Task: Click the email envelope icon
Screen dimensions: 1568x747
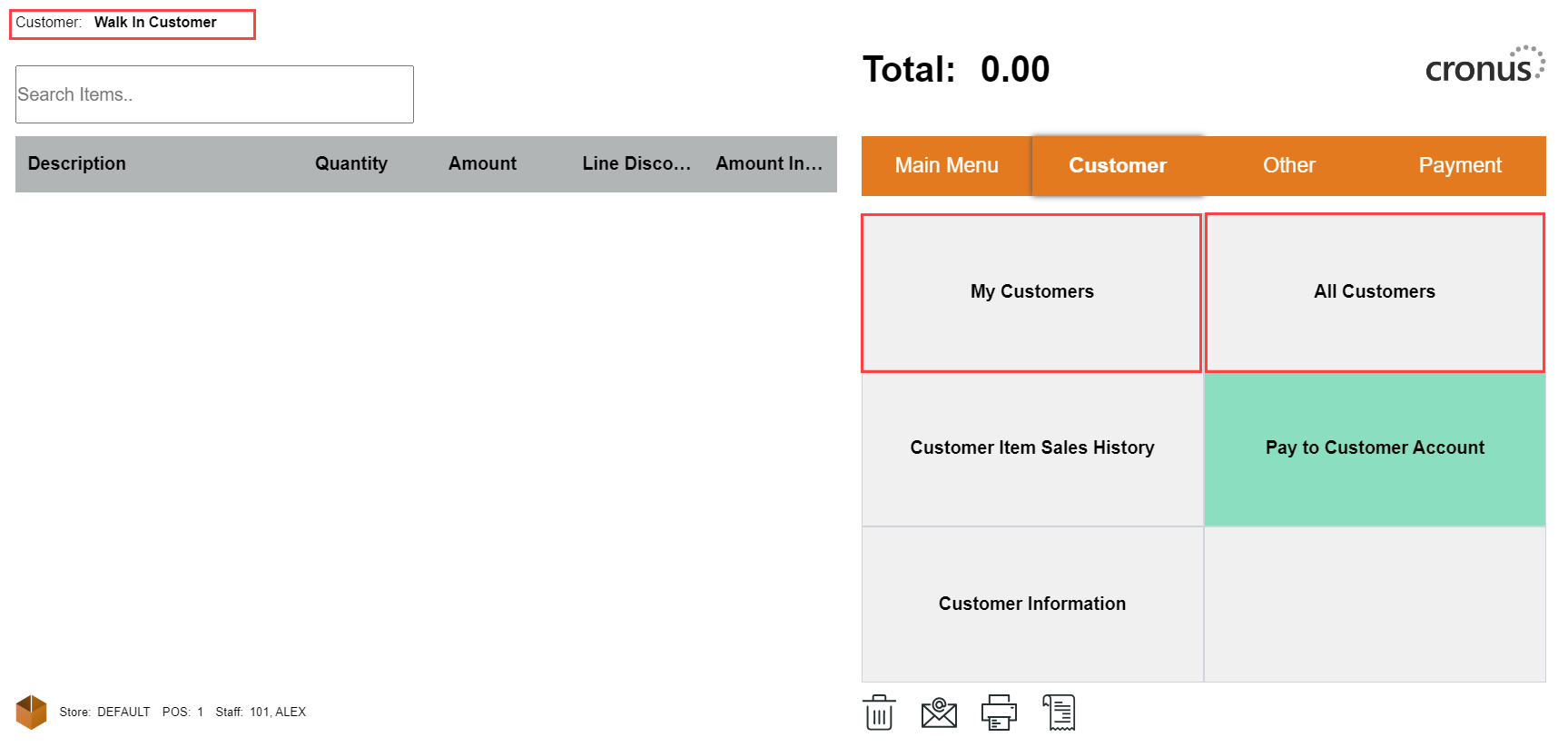Action: 939,713
